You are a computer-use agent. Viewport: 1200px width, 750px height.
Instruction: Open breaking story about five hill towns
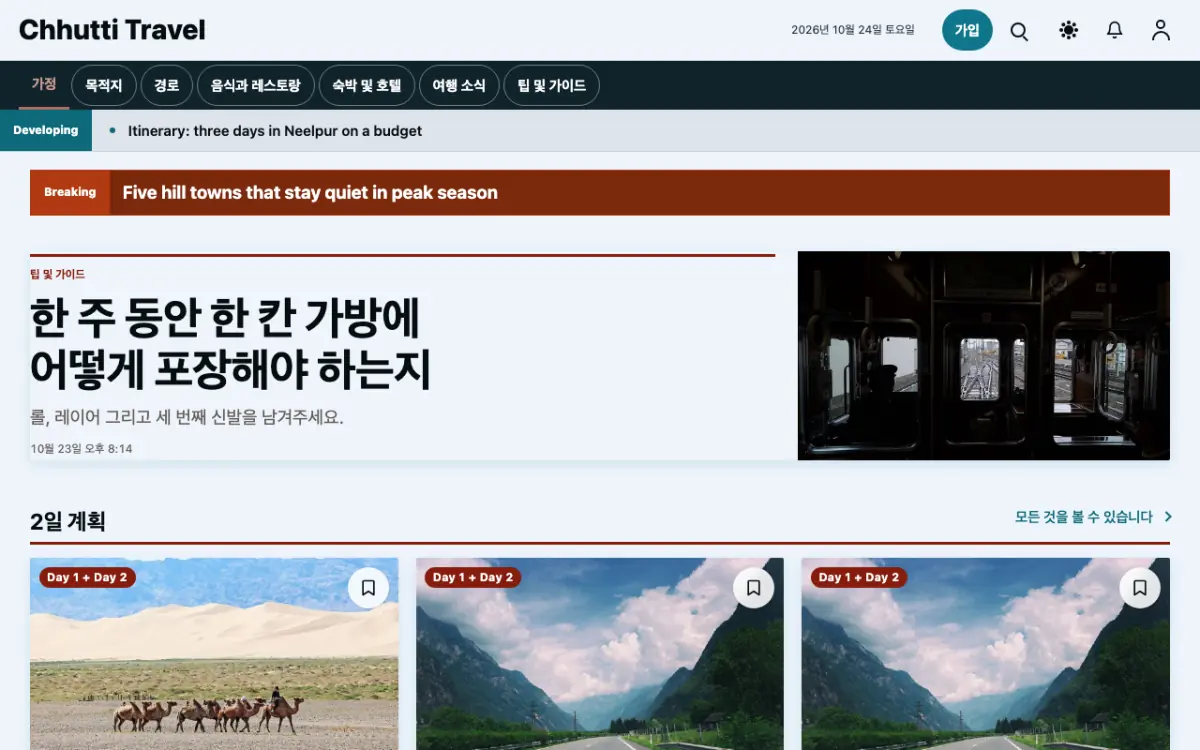pyautogui.click(x=310, y=193)
